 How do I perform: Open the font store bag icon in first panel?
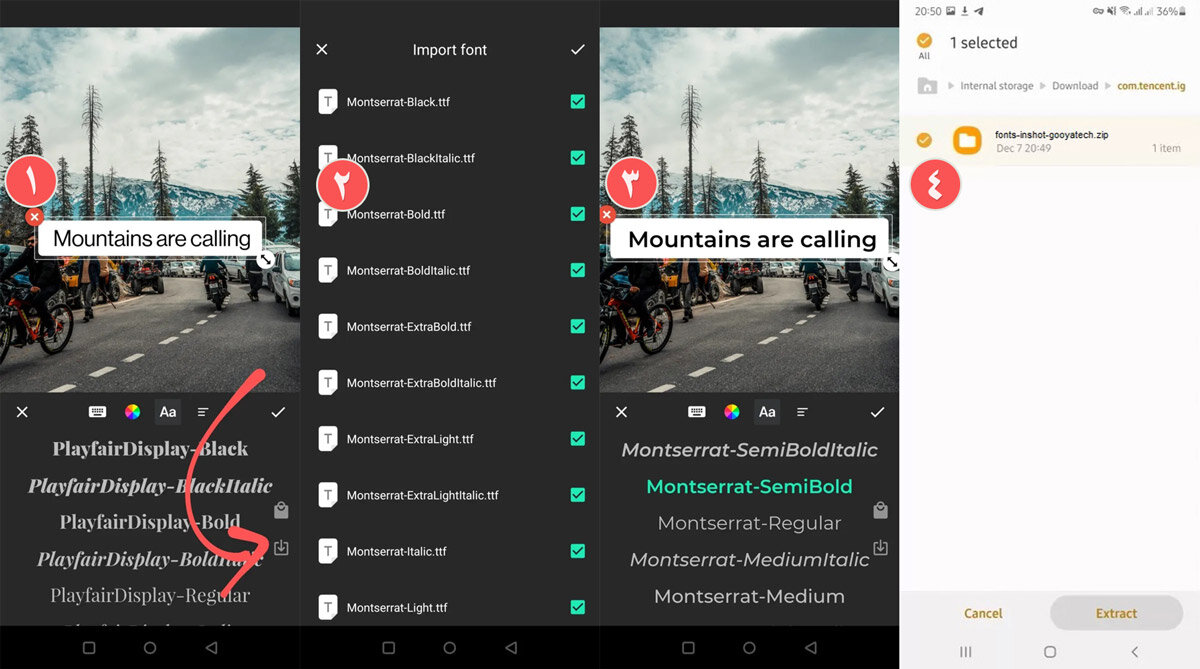tap(281, 511)
